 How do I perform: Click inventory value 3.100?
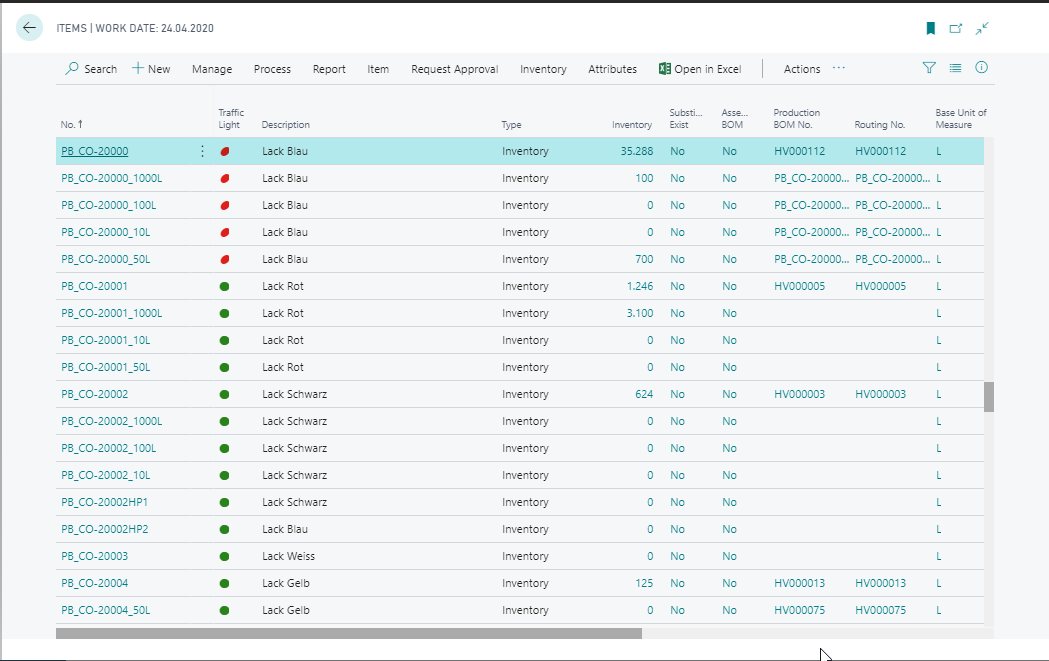640,313
